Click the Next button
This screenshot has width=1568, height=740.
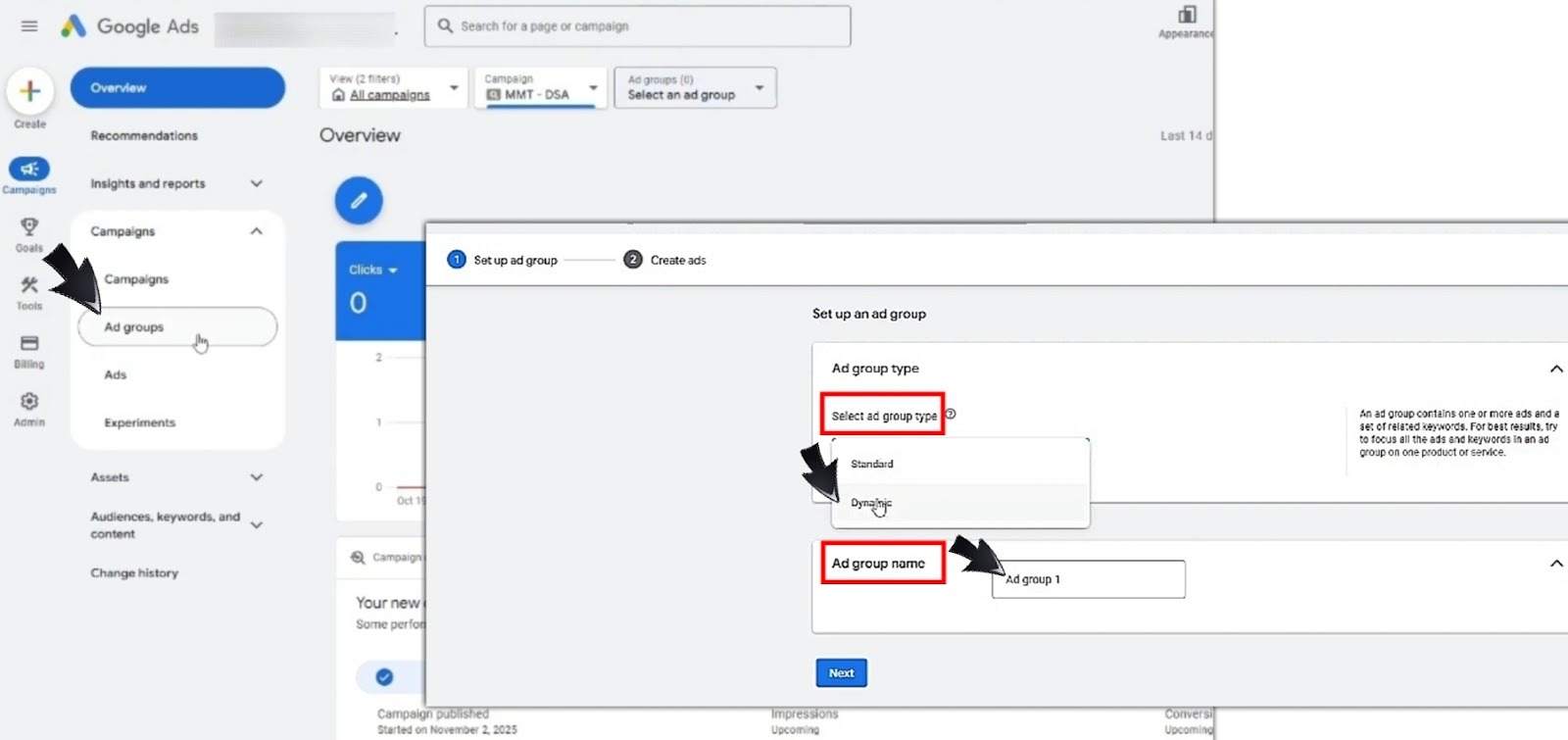[841, 673]
